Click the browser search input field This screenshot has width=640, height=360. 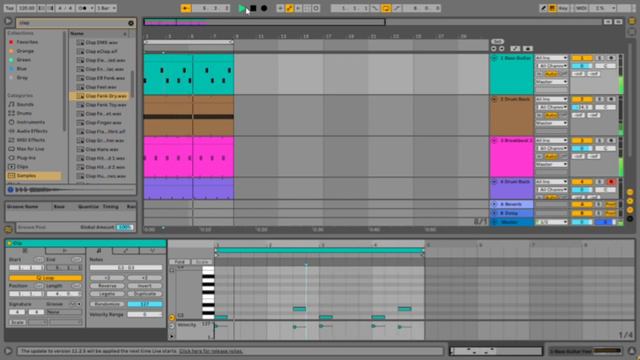coord(72,23)
